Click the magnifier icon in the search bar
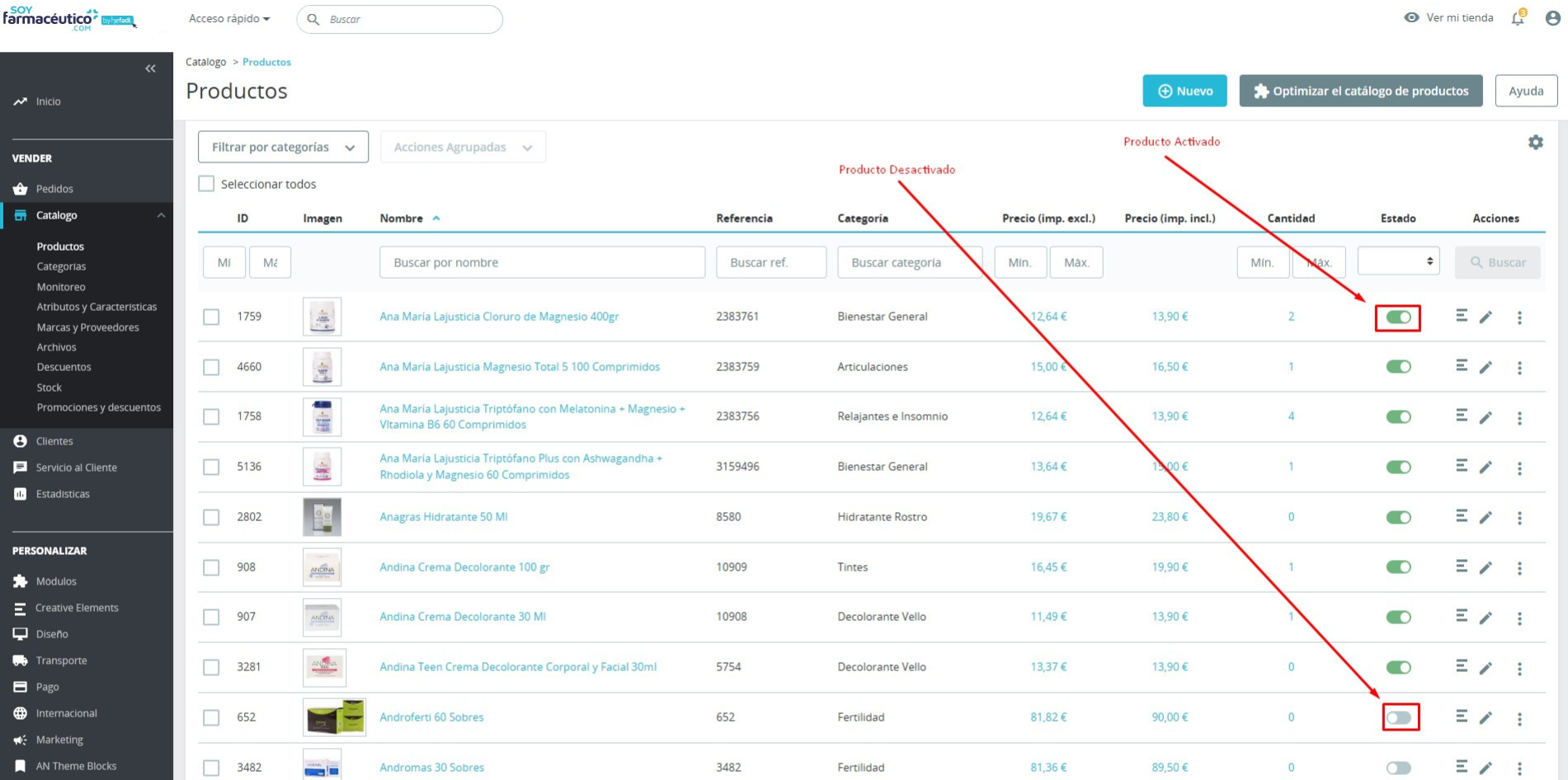Viewport: 1568px width, 780px height. [x=313, y=19]
